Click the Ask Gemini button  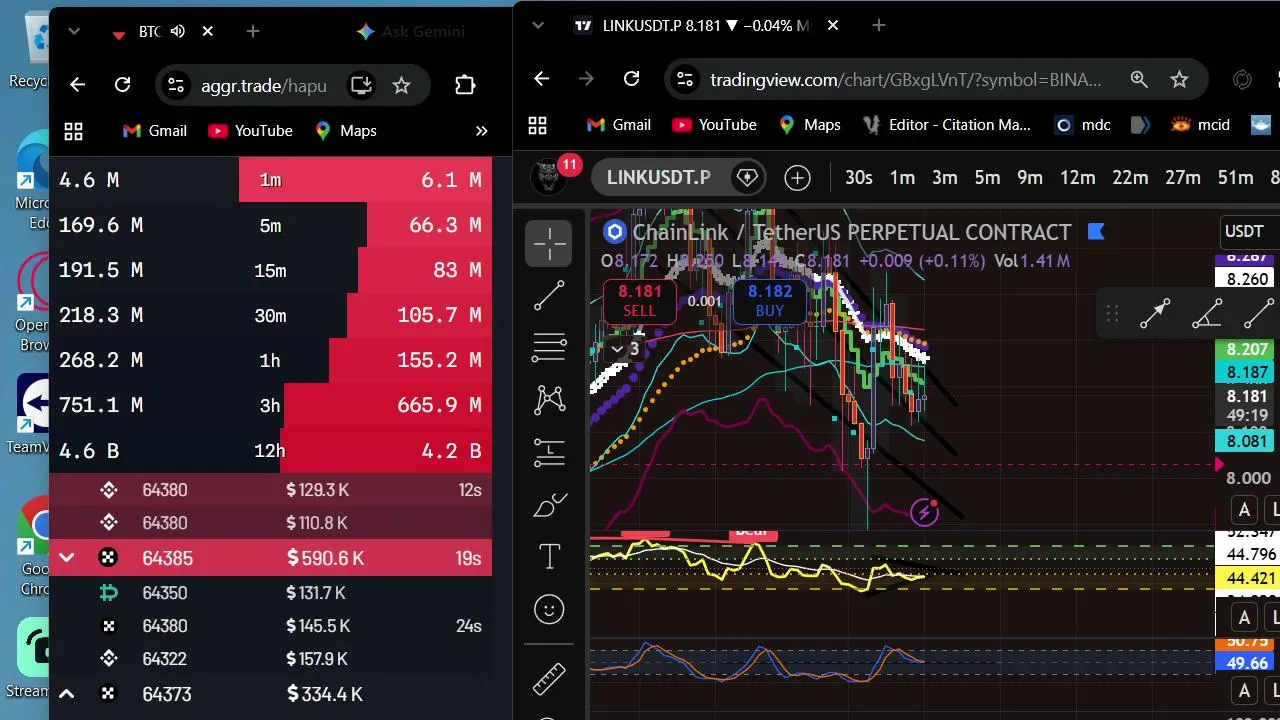click(411, 32)
